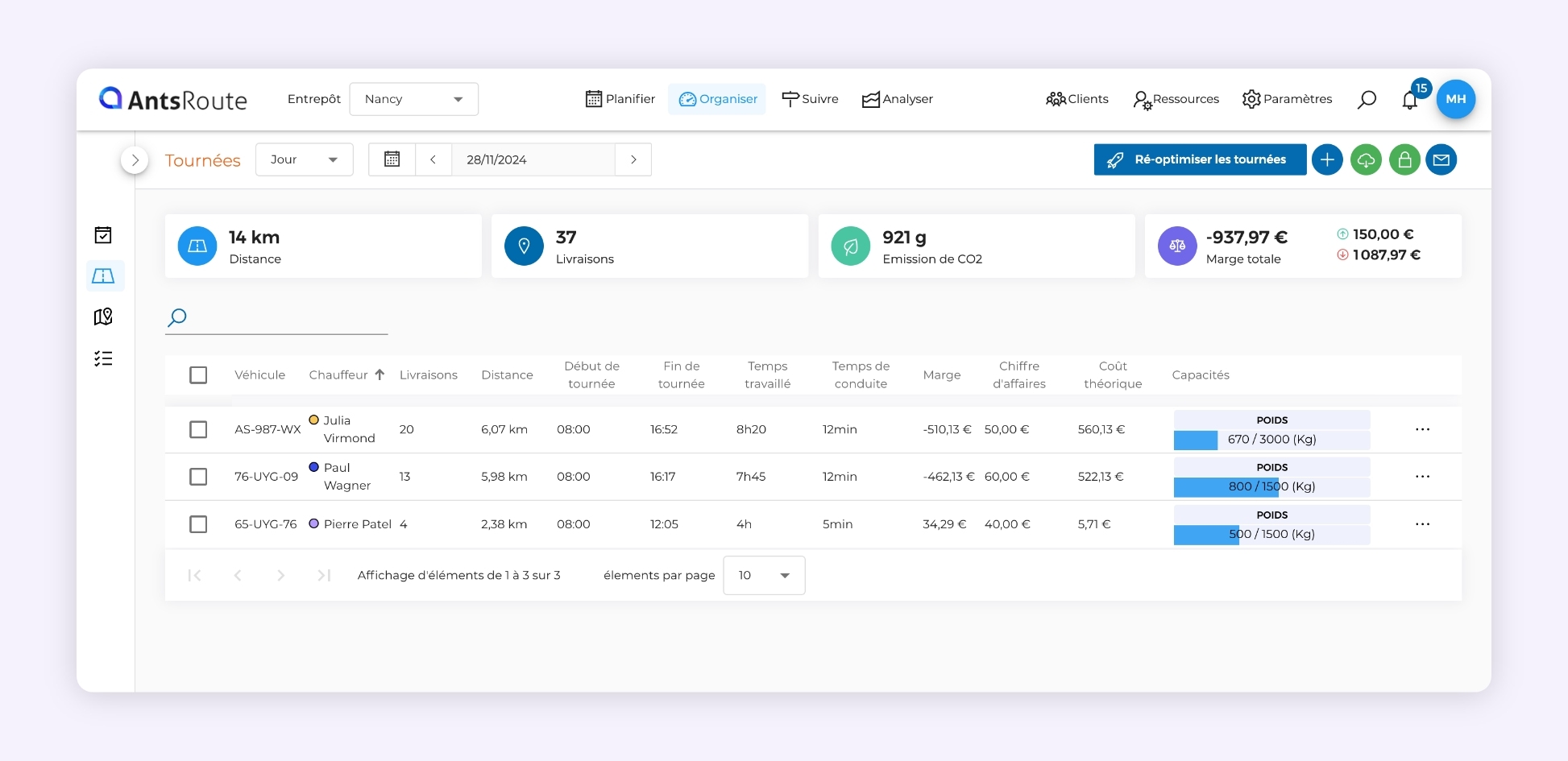
Task: Click Ré-optimiser les tournées button
Action: pyautogui.click(x=1200, y=159)
